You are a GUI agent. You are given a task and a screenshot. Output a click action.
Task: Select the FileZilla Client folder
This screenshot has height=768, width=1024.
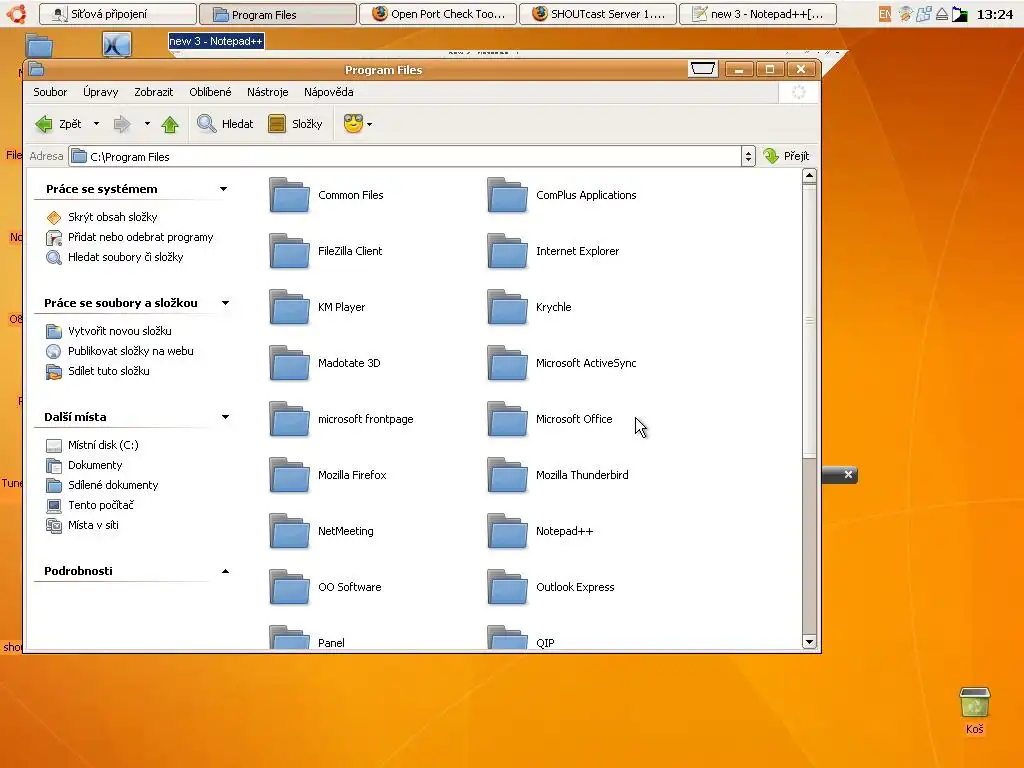point(326,251)
